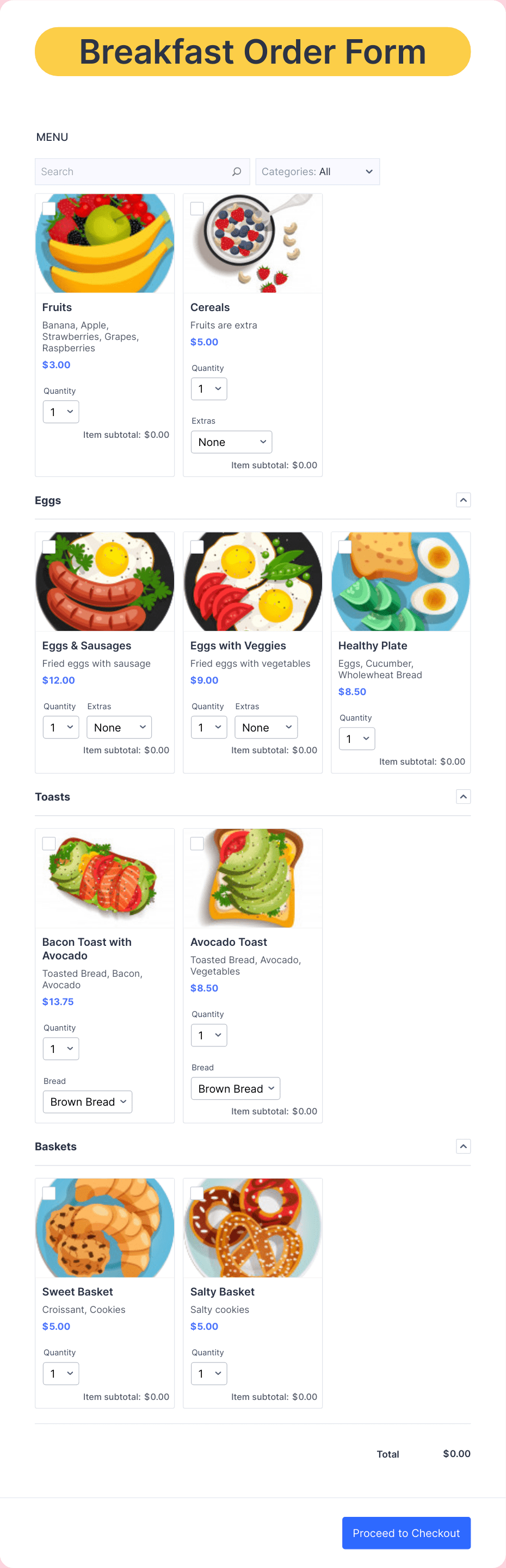Viewport: 506px width, 1568px height.
Task: Enable the Healthy Plate checkbox
Action: pos(344,546)
